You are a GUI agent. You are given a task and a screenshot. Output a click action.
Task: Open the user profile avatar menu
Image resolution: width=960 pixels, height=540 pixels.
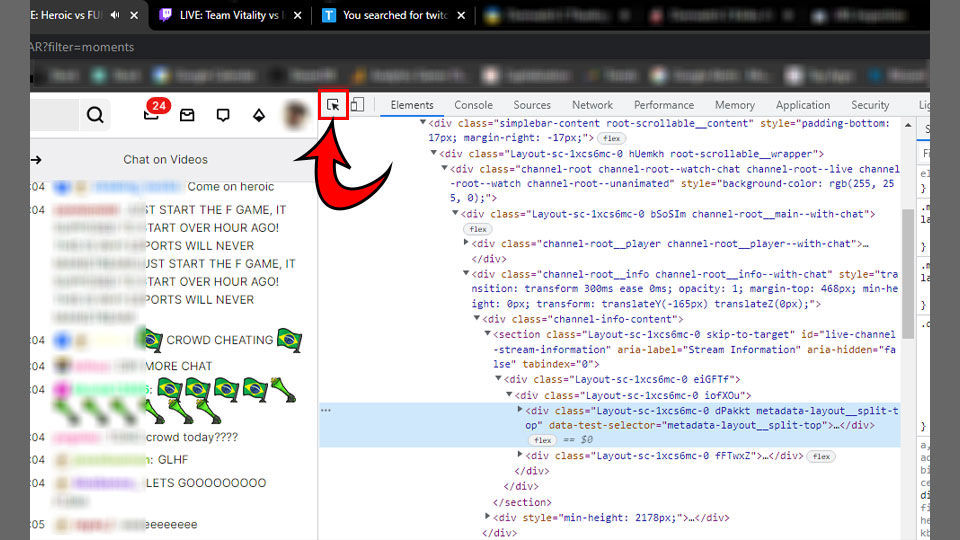point(296,114)
